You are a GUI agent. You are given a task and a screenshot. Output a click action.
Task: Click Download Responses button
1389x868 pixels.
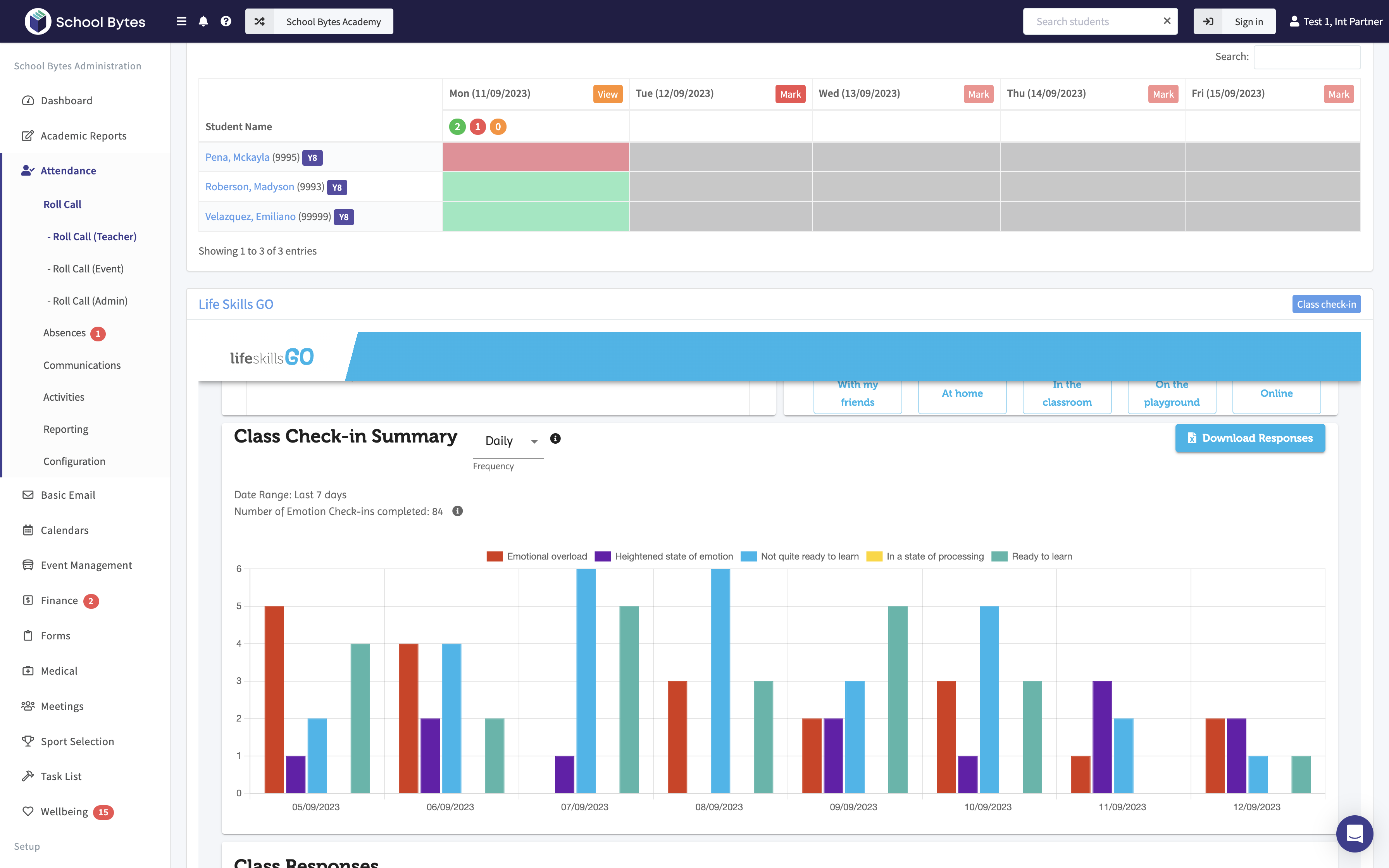[x=1249, y=438]
